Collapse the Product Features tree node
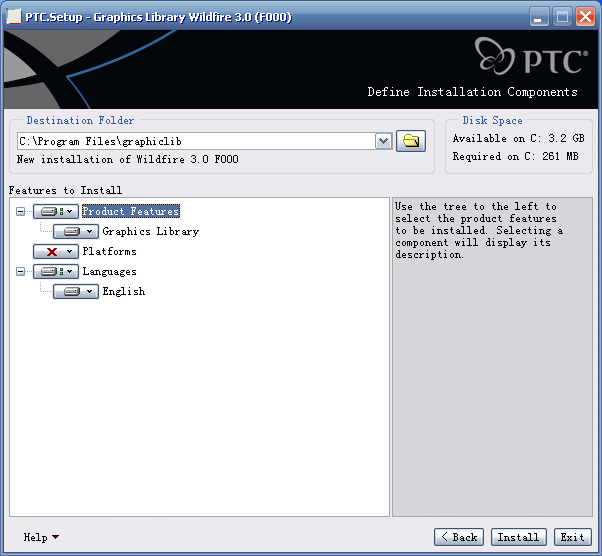This screenshot has height=556, width=602. [x=21, y=211]
